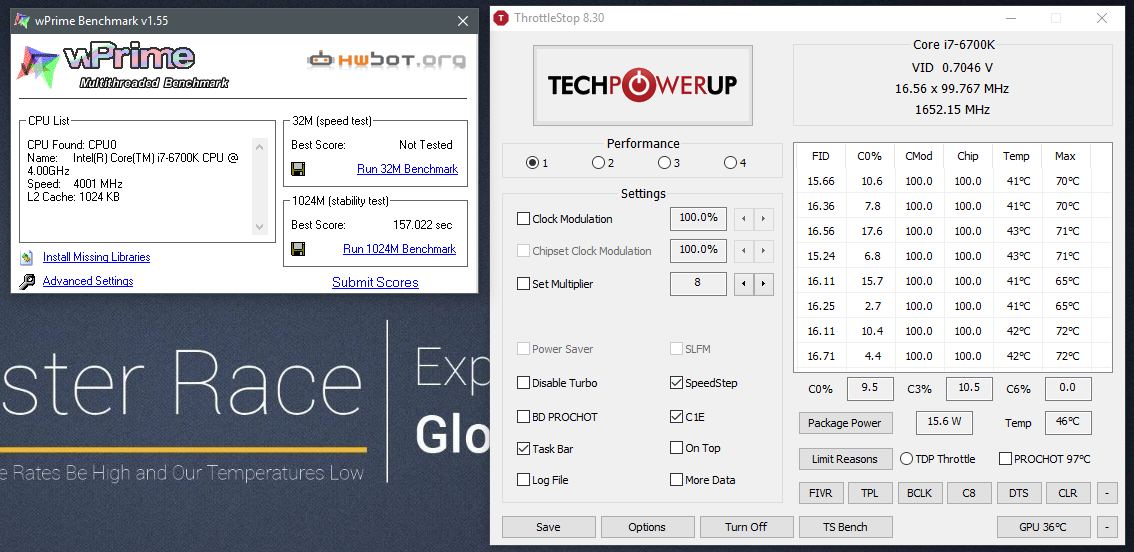This screenshot has width=1134, height=552.
Task: Click the Submit Scores link
Action: [375, 282]
